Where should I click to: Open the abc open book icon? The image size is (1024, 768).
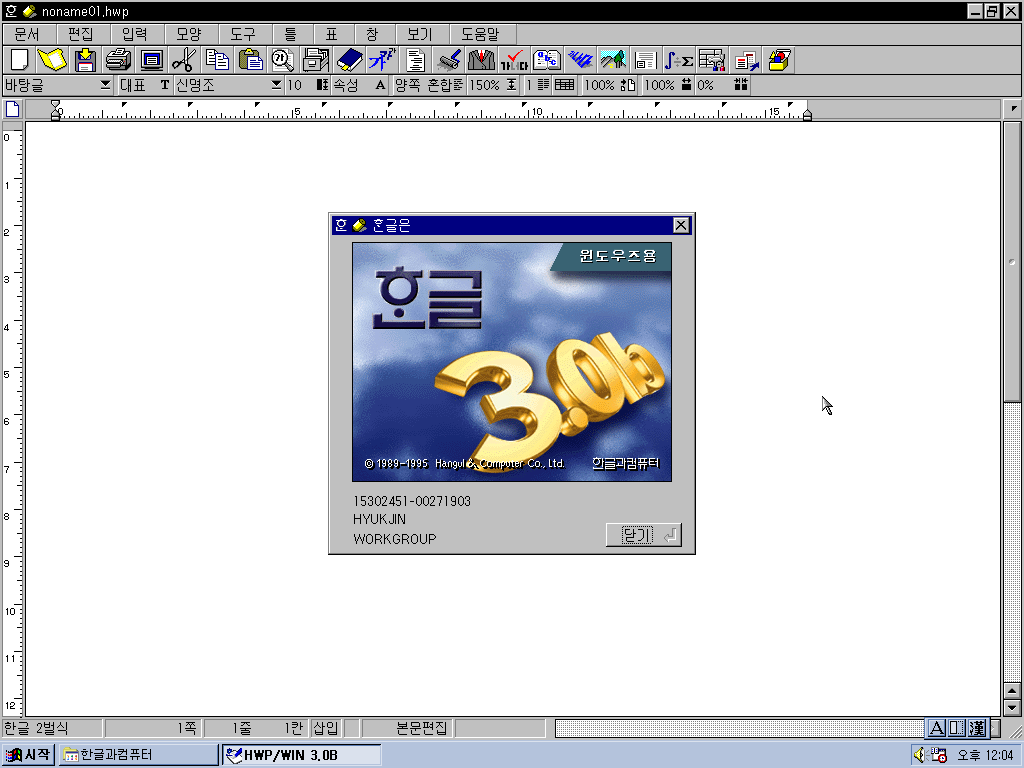coord(547,60)
